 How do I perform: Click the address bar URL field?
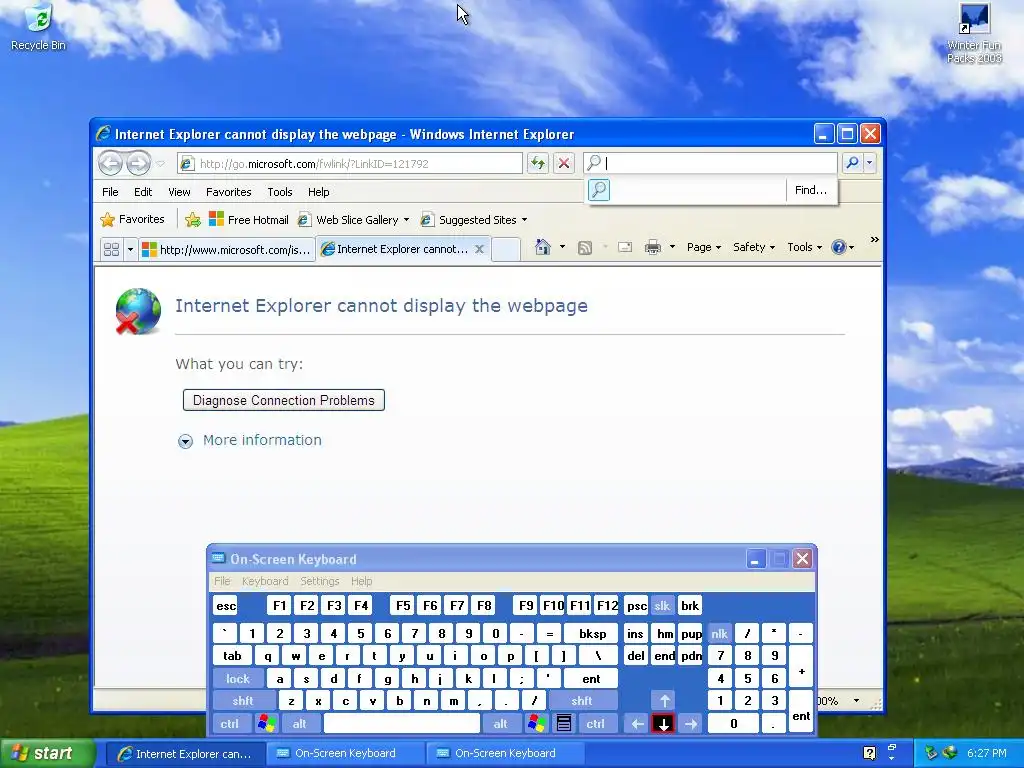(x=350, y=163)
